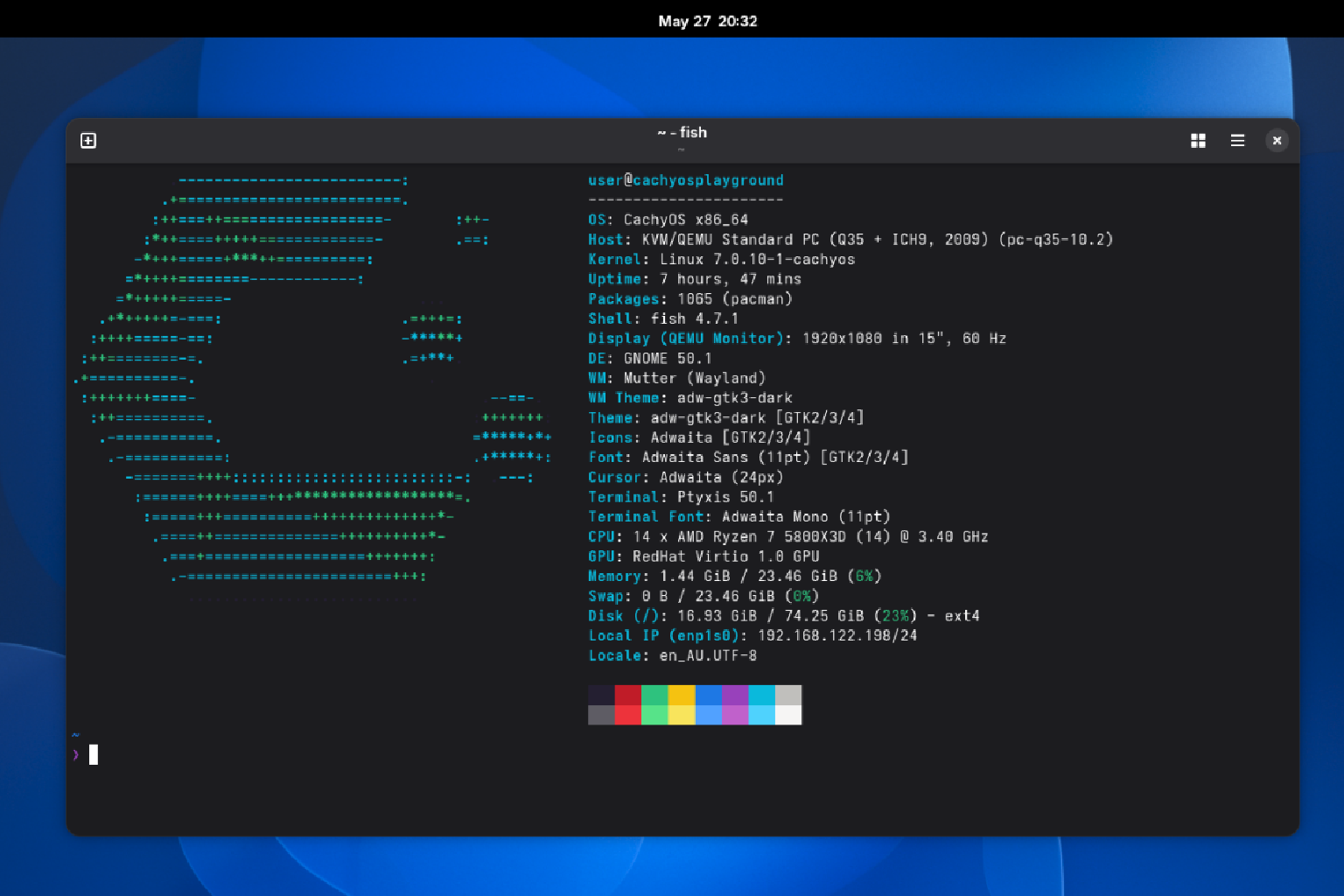This screenshot has width=1344, height=896.
Task: Click the 'OS: CachyOS x86_64' line
Action: click(x=668, y=220)
